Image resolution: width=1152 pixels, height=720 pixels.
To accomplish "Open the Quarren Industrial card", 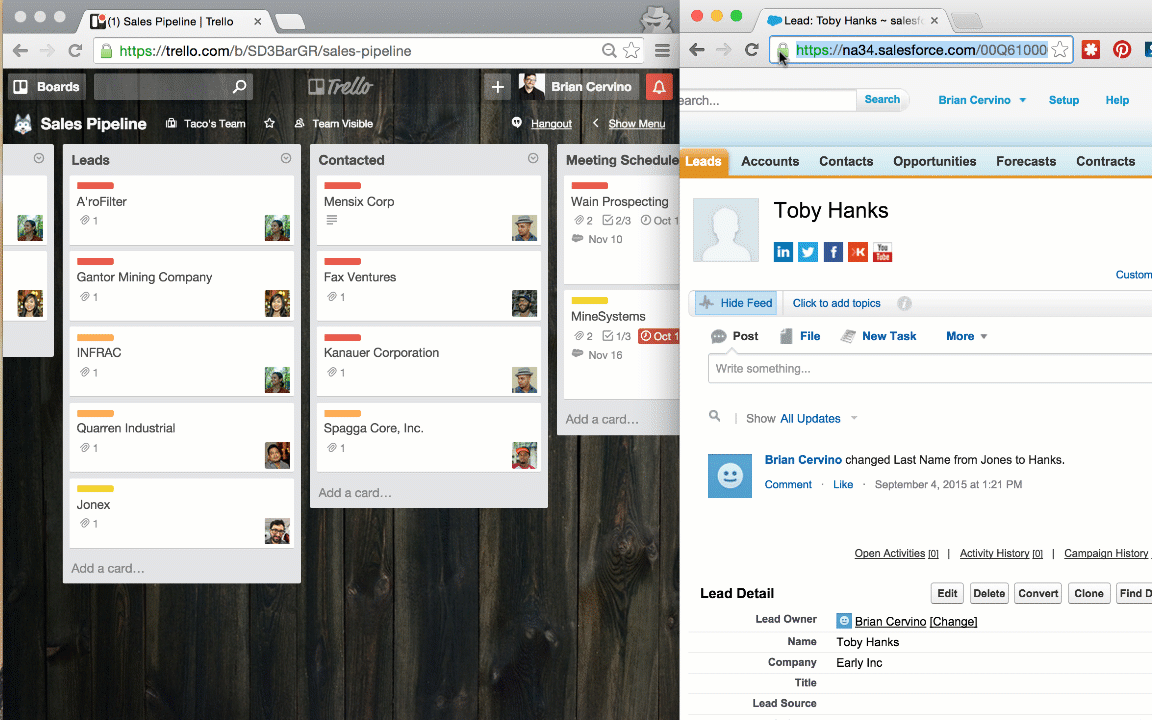I will (181, 436).
